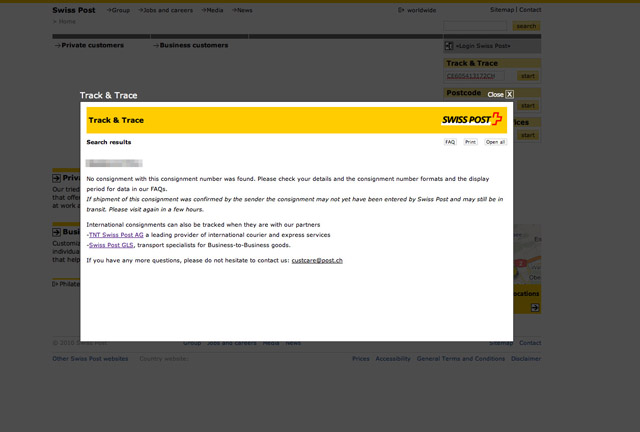Click the blurred consignment number in results
Image resolution: width=640 pixels, height=432 pixels.
pyautogui.click(x=114, y=163)
